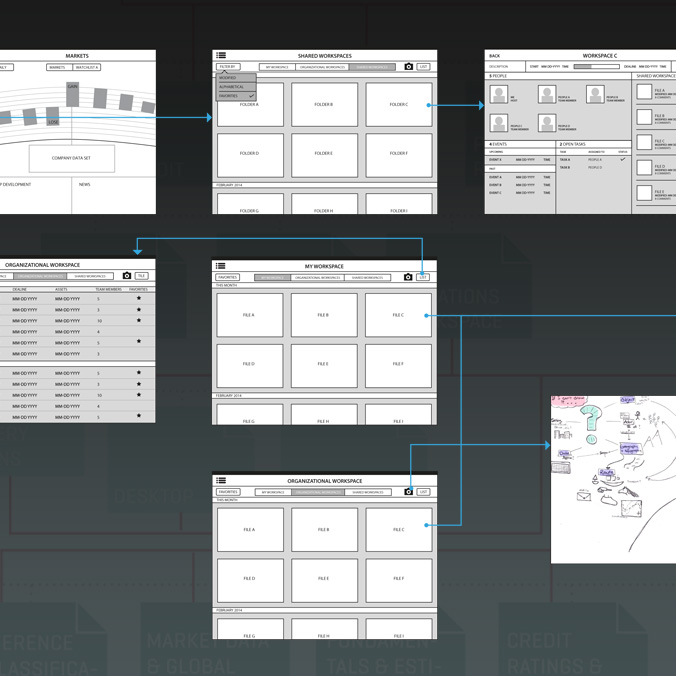Switch to Organizational Workspaces tab in Shared Workspaces
676x676 pixels.
click(x=322, y=67)
